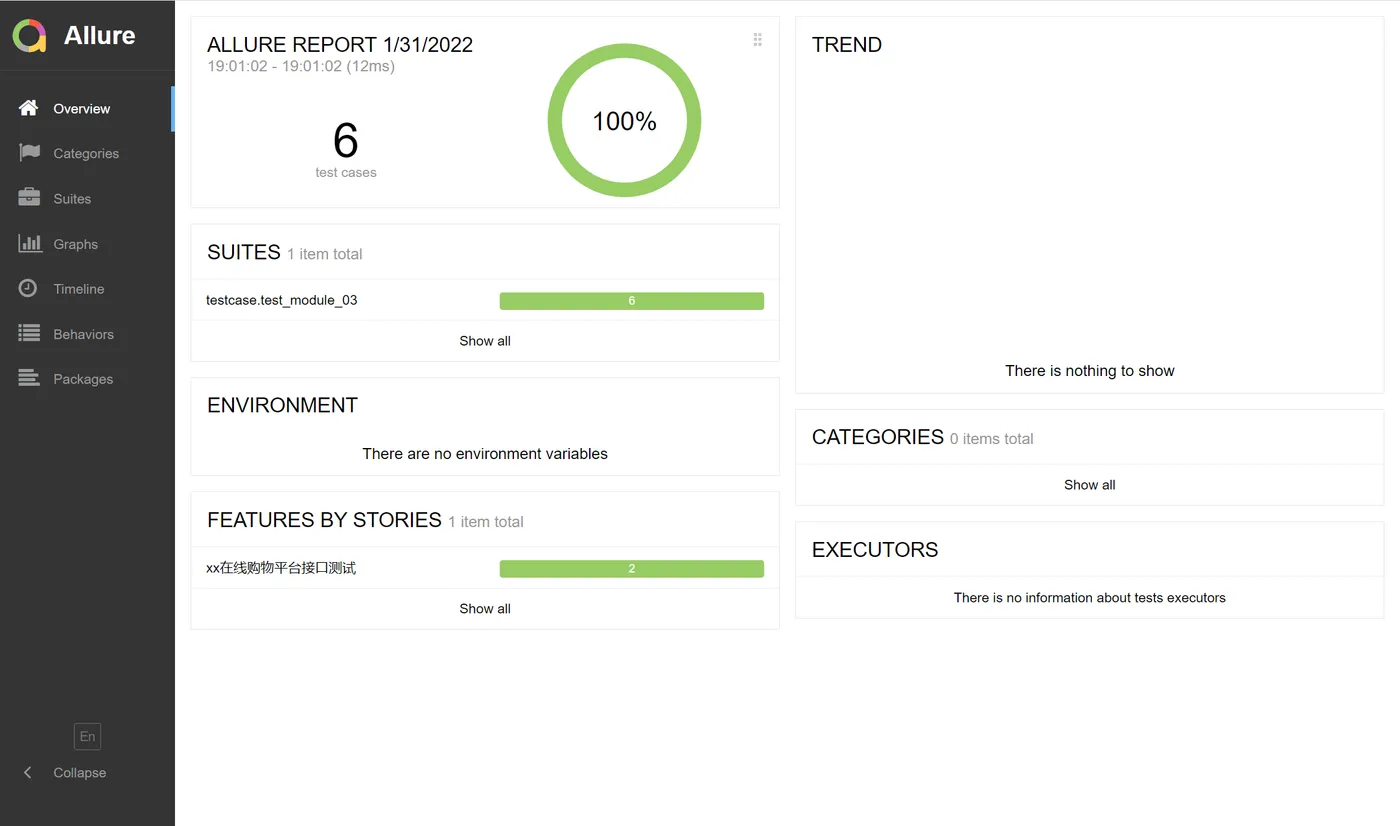This screenshot has width=1400, height=826.
Task: Open the xx在线购物平台接口测试 feature link
Action: [281, 568]
